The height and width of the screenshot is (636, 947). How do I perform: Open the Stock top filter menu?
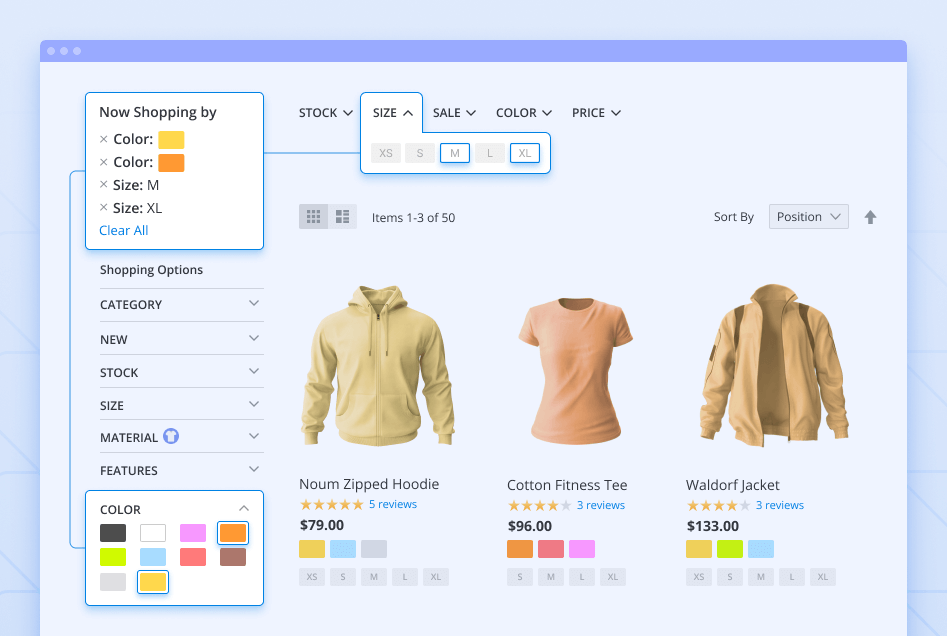pos(325,113)
